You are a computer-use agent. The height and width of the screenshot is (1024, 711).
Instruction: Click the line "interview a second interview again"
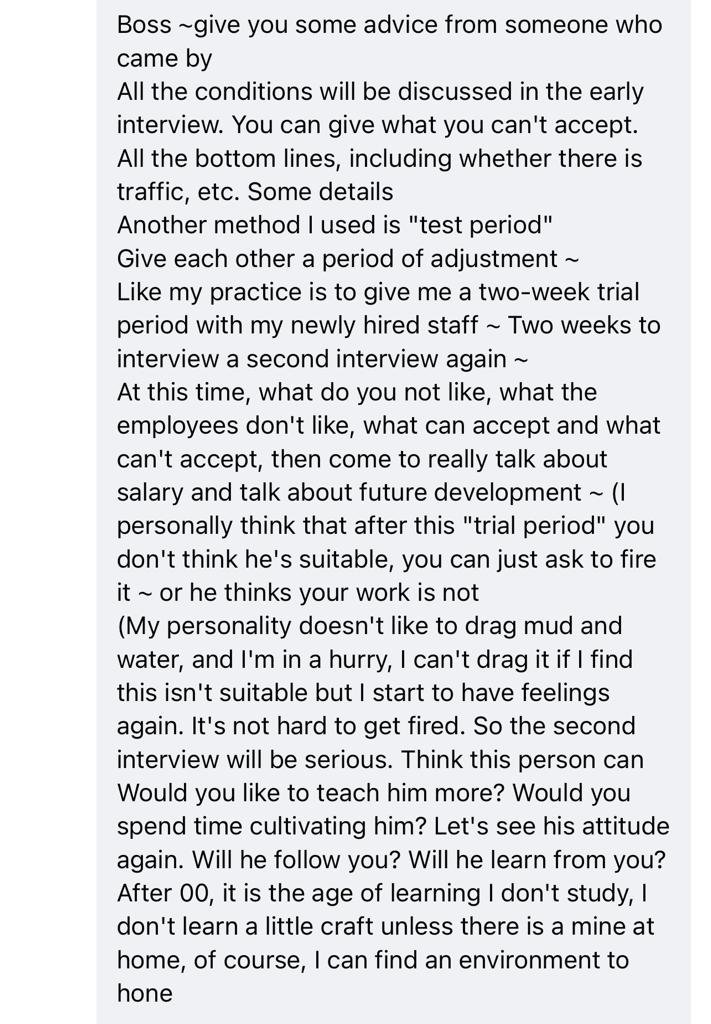point(323,359)
